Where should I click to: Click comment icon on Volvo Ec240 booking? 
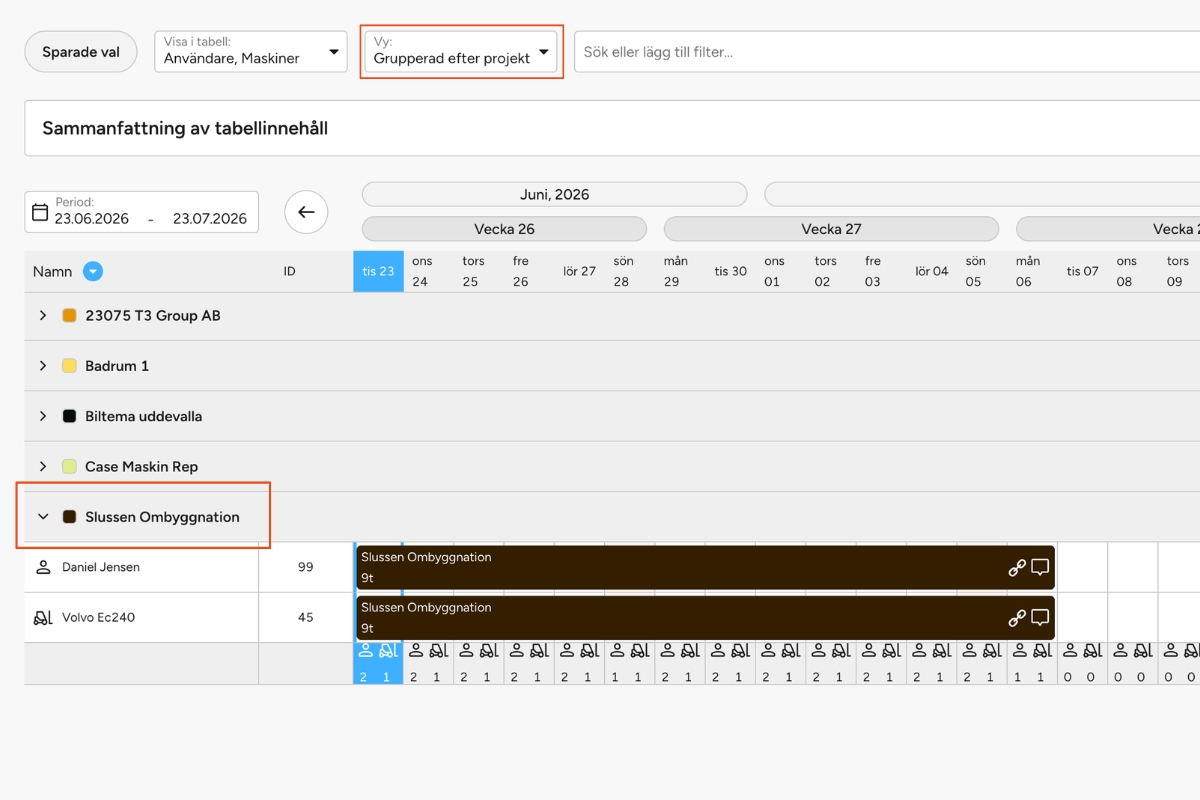pyautogui.click(x=1040, y=618)
